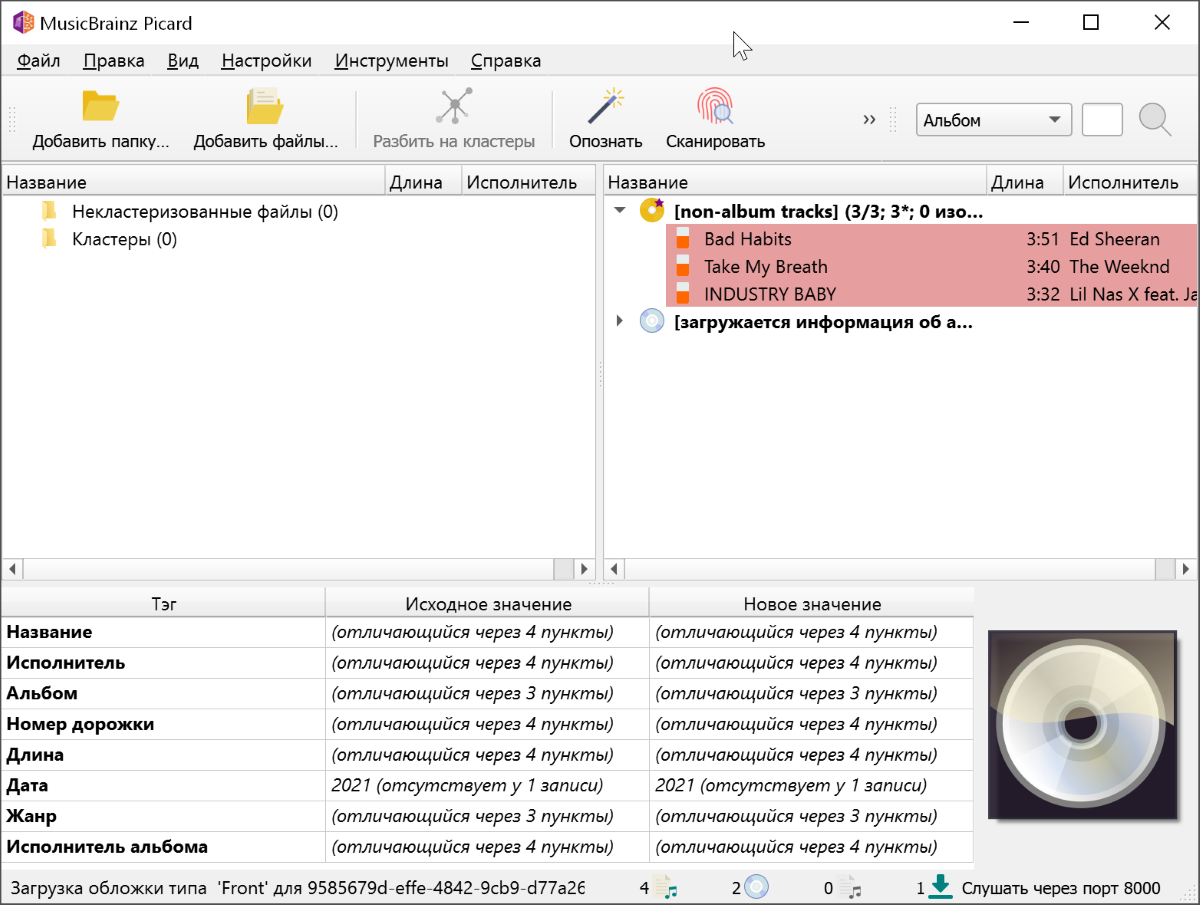Open the Вид menu
Image resolution: width=1200 pixels, height=905 pixels.
coord(183,60)
